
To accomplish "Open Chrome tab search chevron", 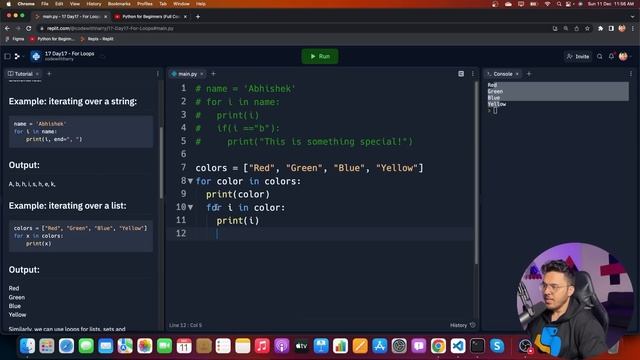I will (633, 17).
